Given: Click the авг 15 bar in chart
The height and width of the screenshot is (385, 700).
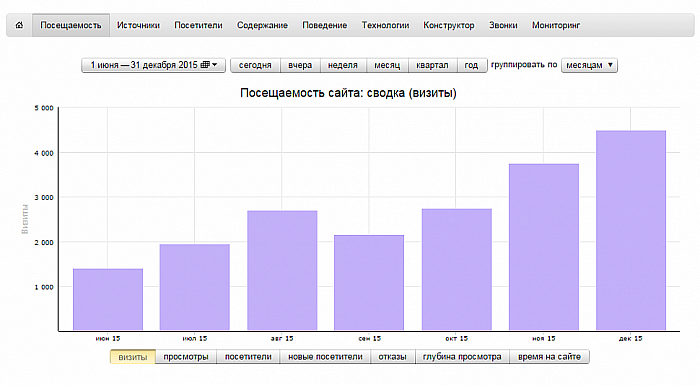Looking at the screenshot, I should point(282,271).
